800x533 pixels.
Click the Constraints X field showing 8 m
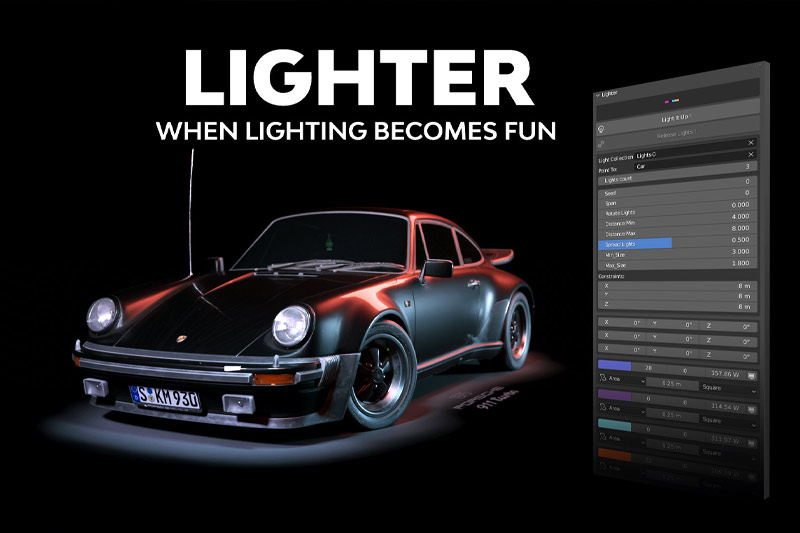[678, 286]
